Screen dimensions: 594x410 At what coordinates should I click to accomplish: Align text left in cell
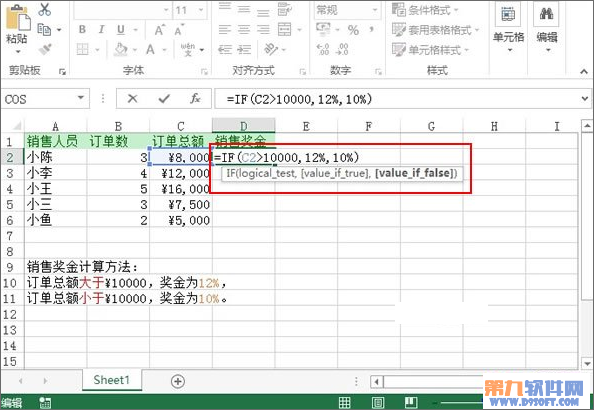(x=225, y=30)
